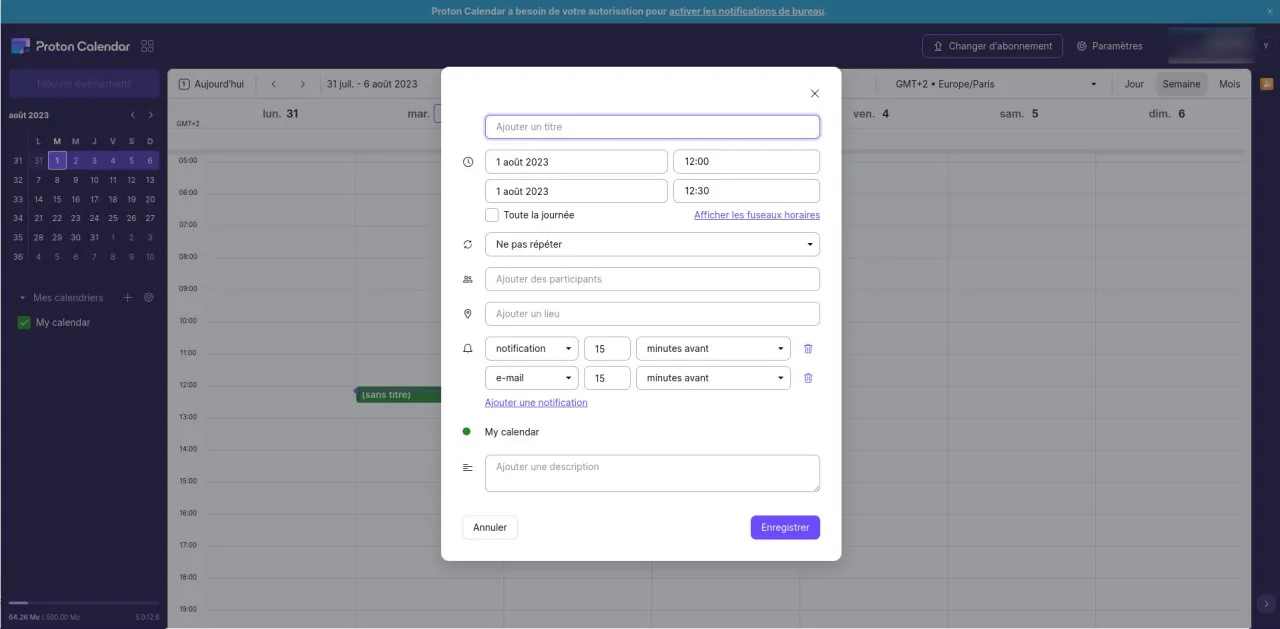This screenshot has width=1280, height=629.
Task: Collapse the Mes calendriers section
Action: point(22,298)
